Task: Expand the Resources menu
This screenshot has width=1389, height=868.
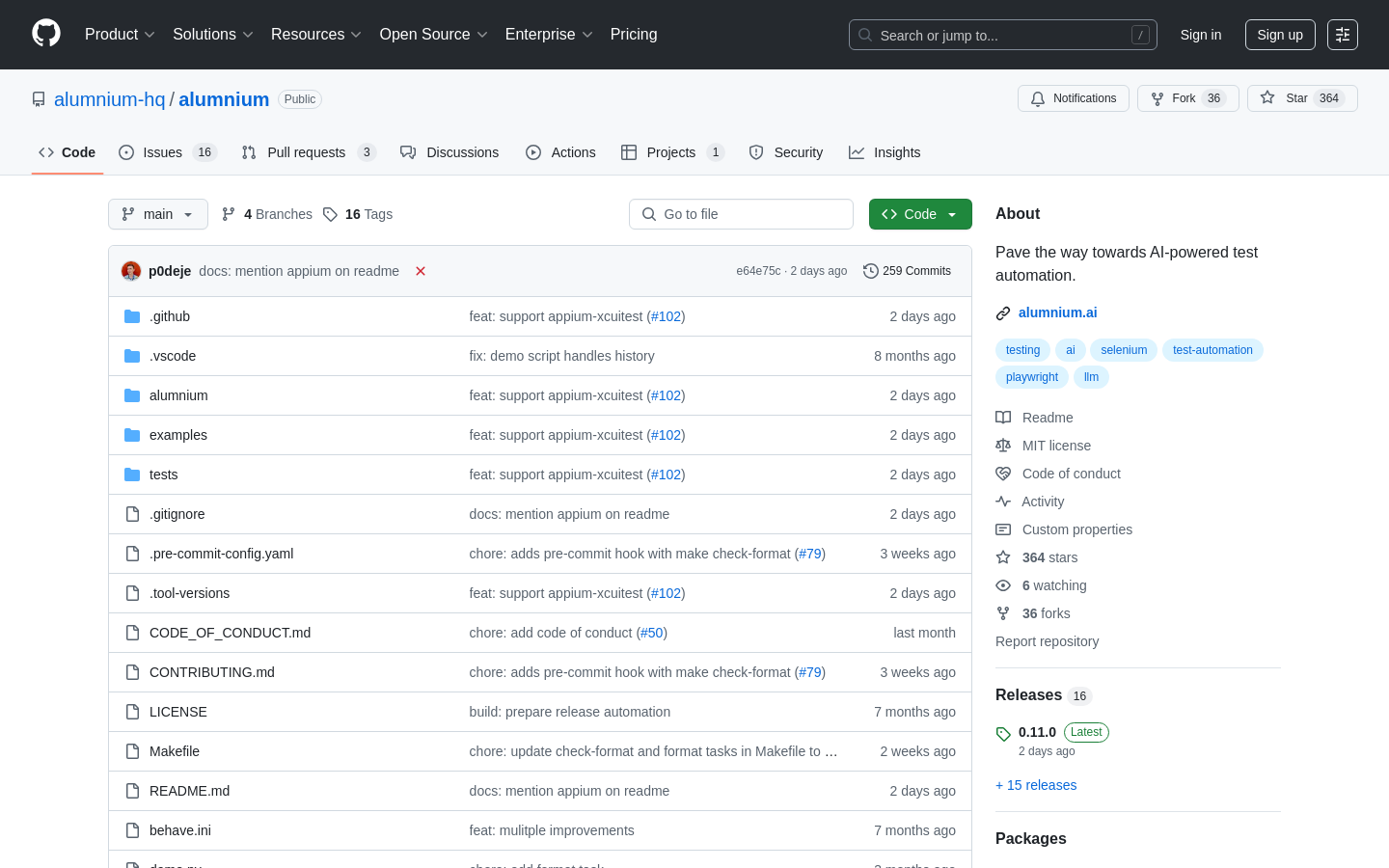Action: [x=316, y=35]
